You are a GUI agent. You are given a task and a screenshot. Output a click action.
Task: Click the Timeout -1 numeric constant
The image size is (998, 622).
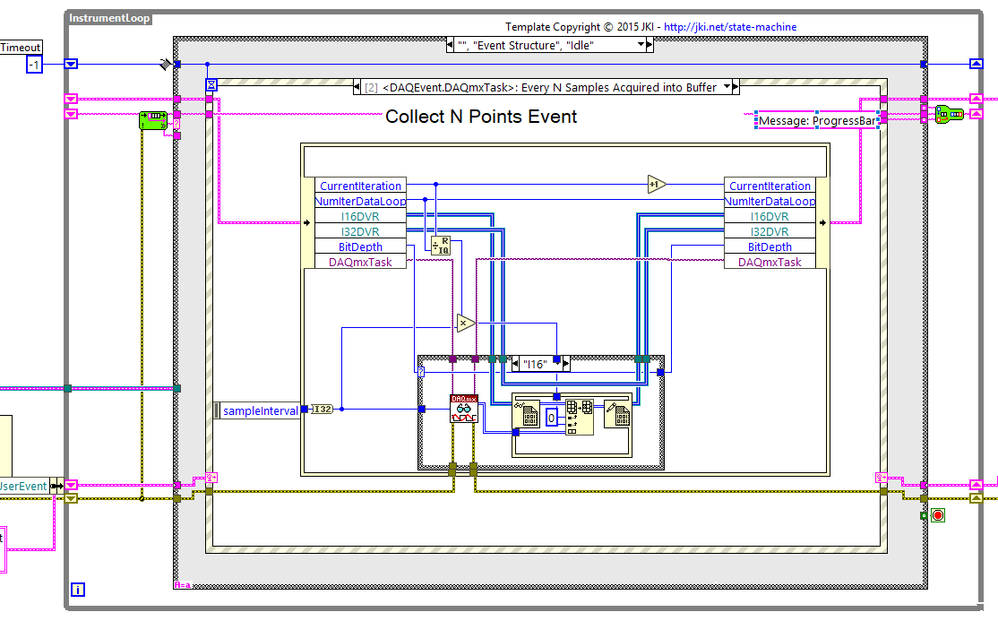(x=34, y=64)
